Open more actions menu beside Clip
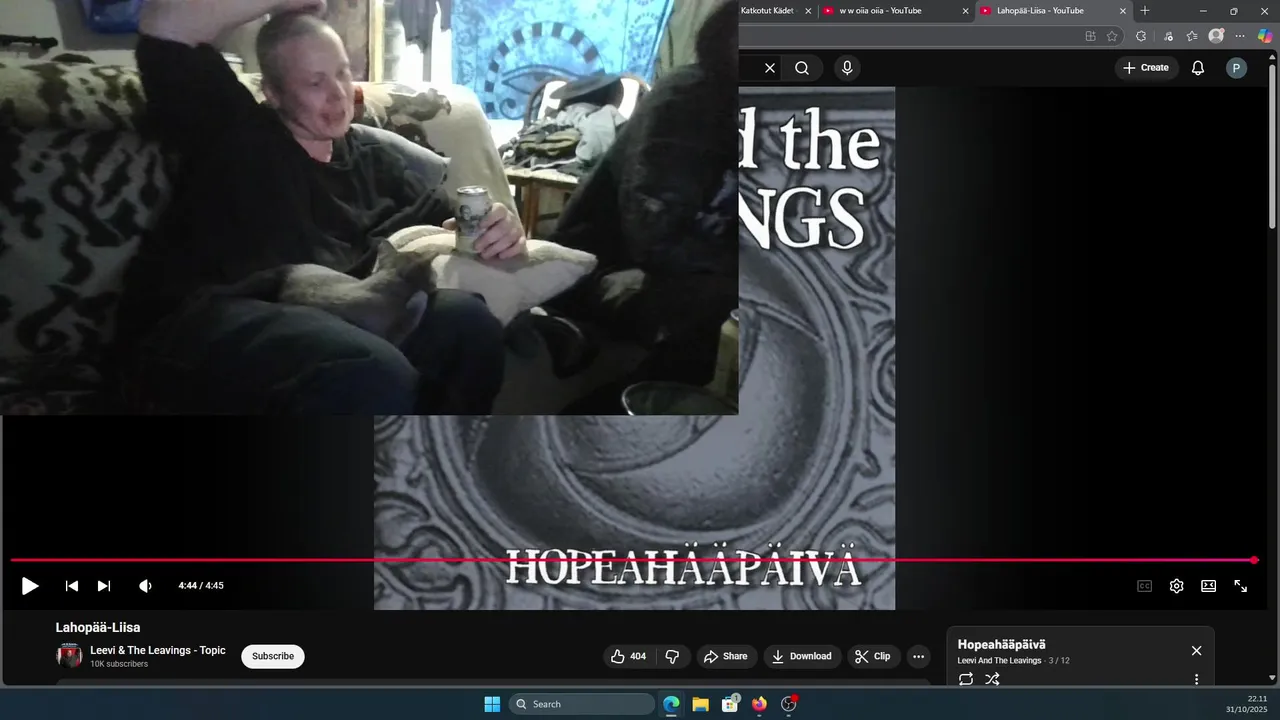Viewport: 1280px width, 720px height. click(918, 656)
